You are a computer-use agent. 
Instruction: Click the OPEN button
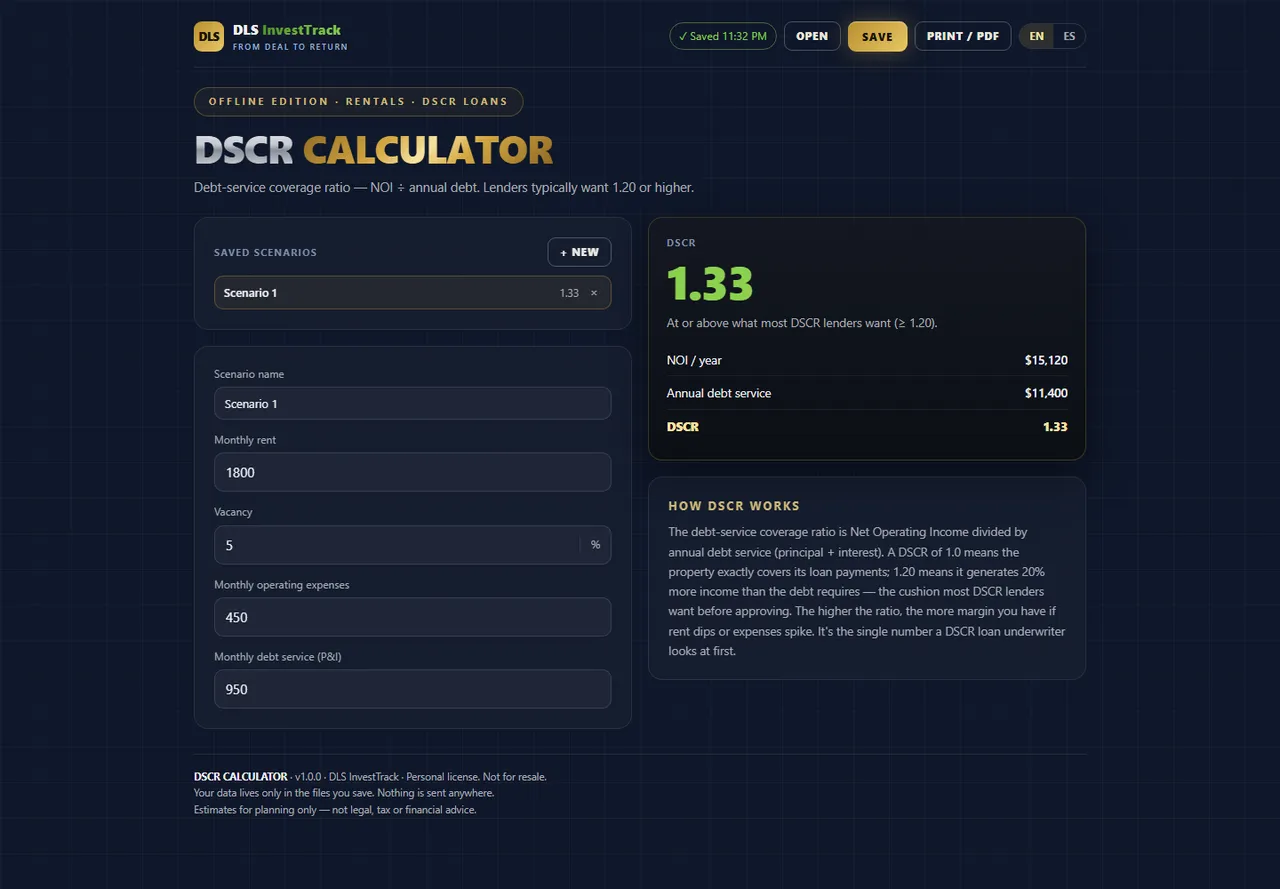click(812, 36)
